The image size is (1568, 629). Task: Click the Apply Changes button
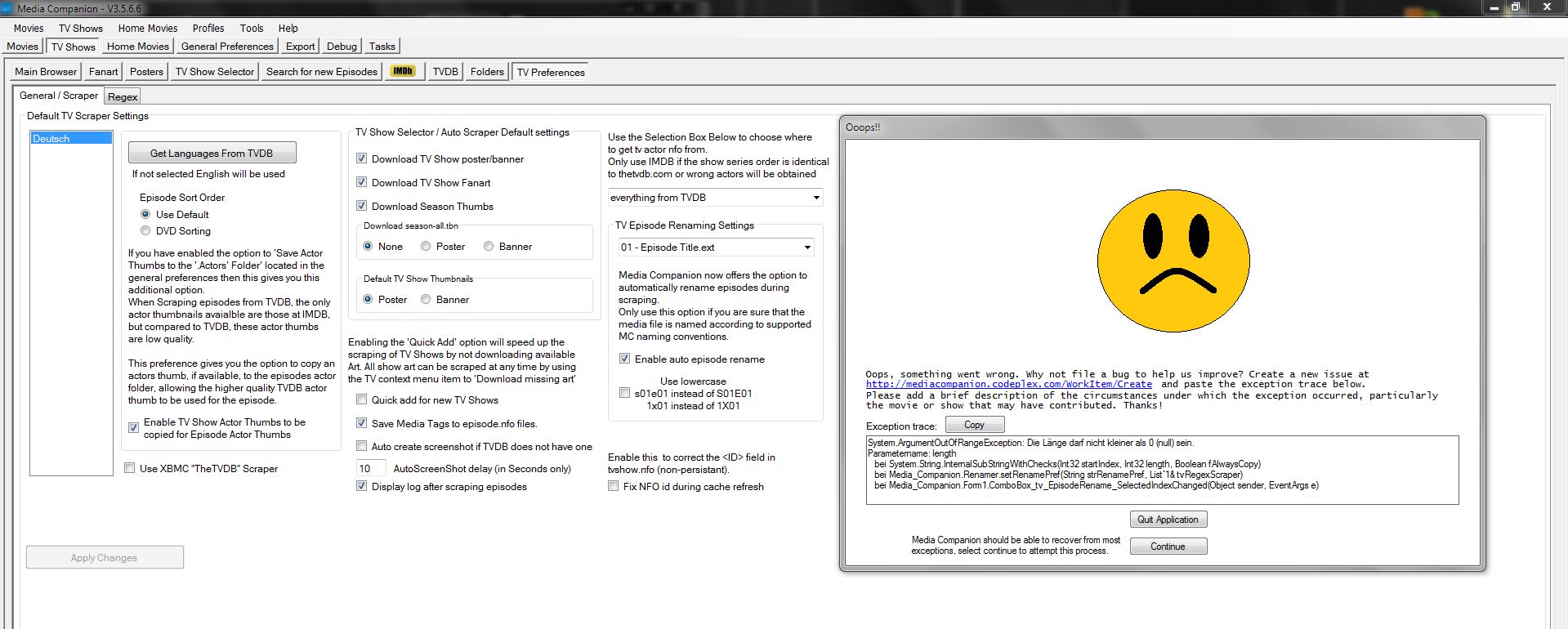[x=105, y=557]
